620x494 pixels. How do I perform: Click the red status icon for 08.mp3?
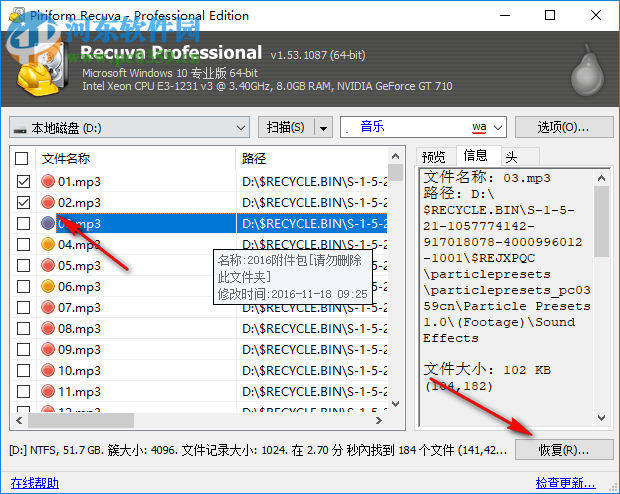(48, 328)
